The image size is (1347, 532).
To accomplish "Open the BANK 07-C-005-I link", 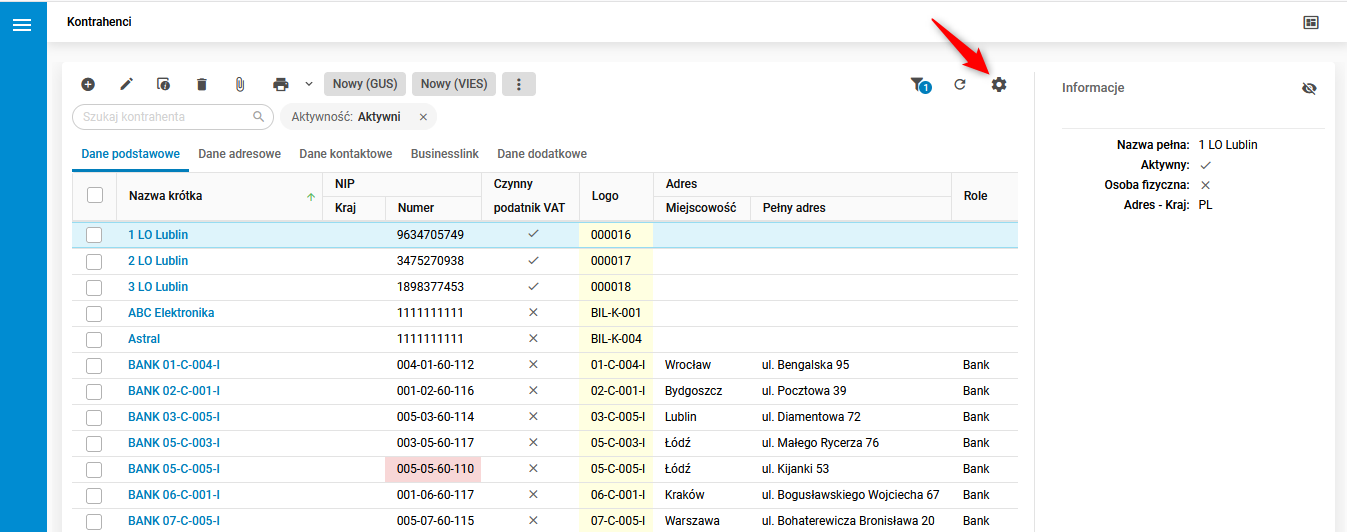I will [x=174, y=521].
